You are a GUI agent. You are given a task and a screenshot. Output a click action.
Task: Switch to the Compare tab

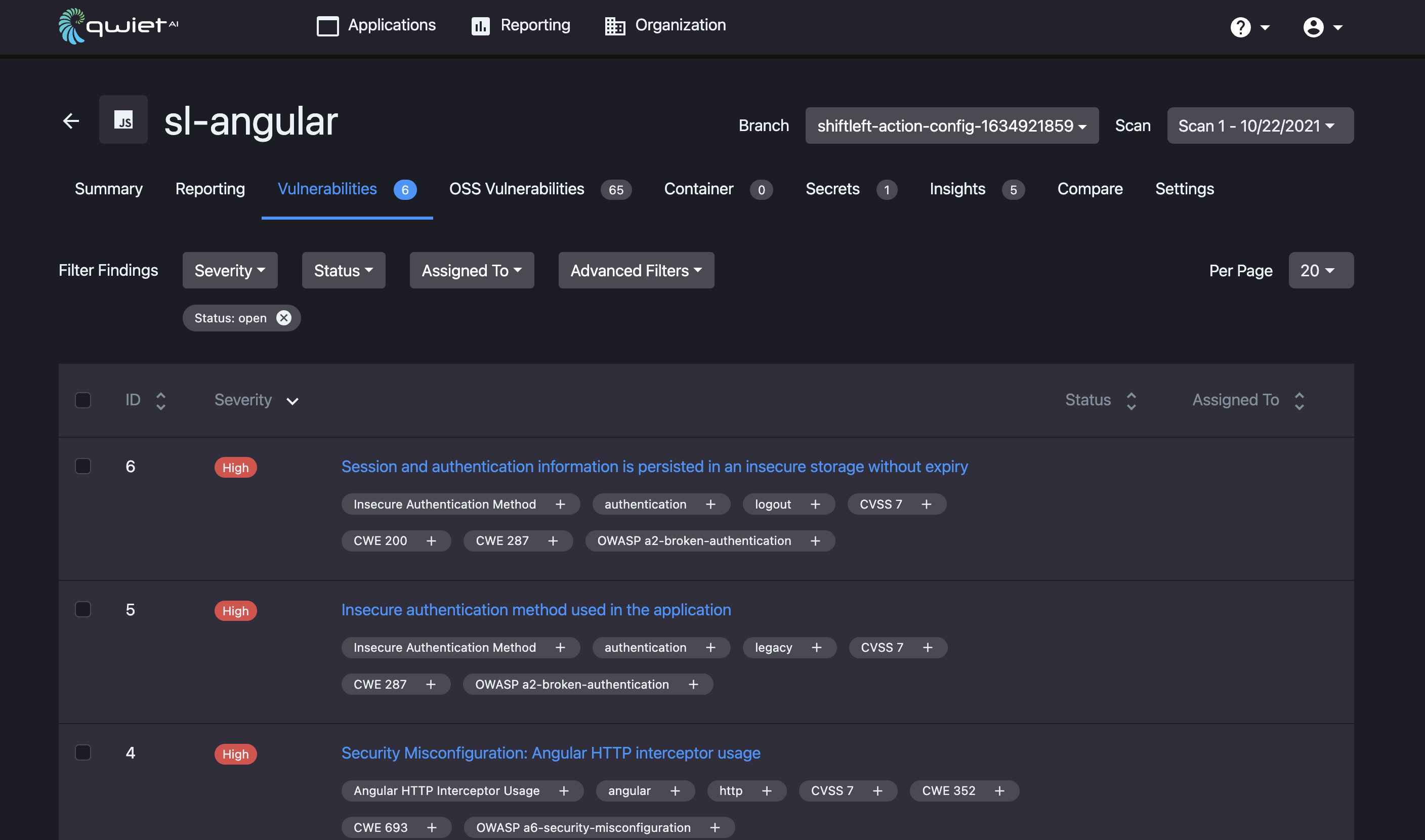1089,189
